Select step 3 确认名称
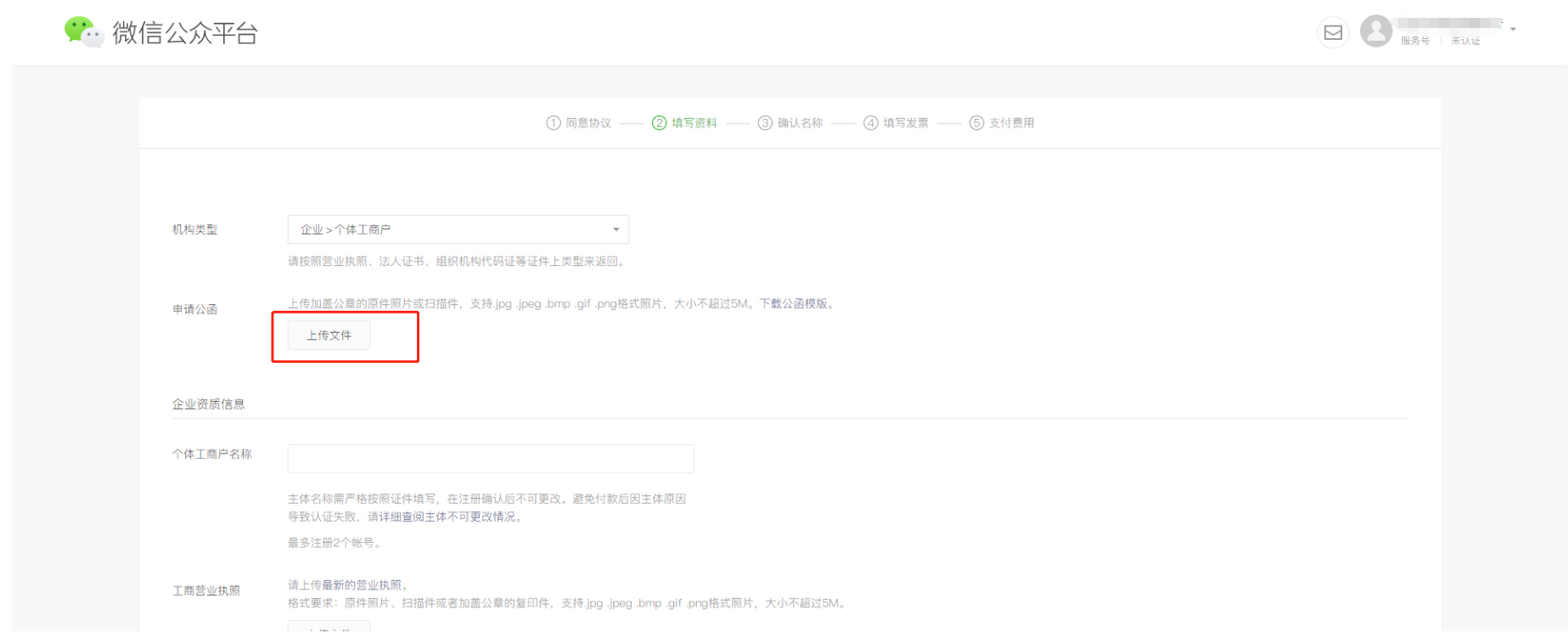This screenshot has height=632, width=1568. 790,123
